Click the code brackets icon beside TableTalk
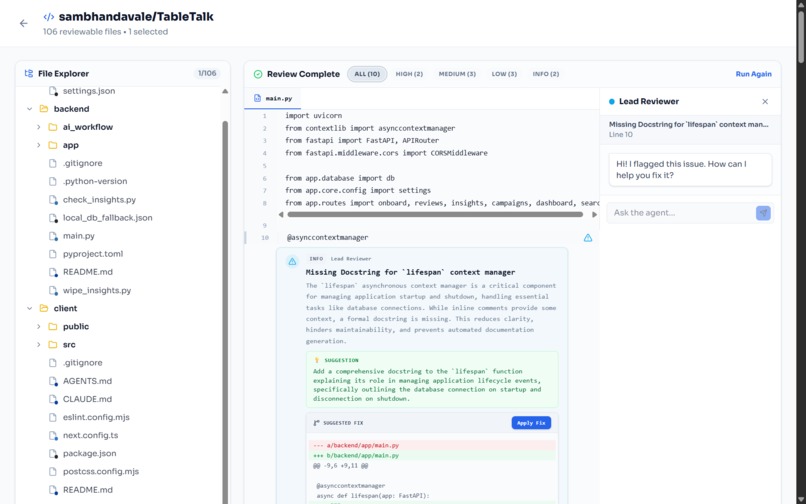The image size is (806, 504). point(49,17)
